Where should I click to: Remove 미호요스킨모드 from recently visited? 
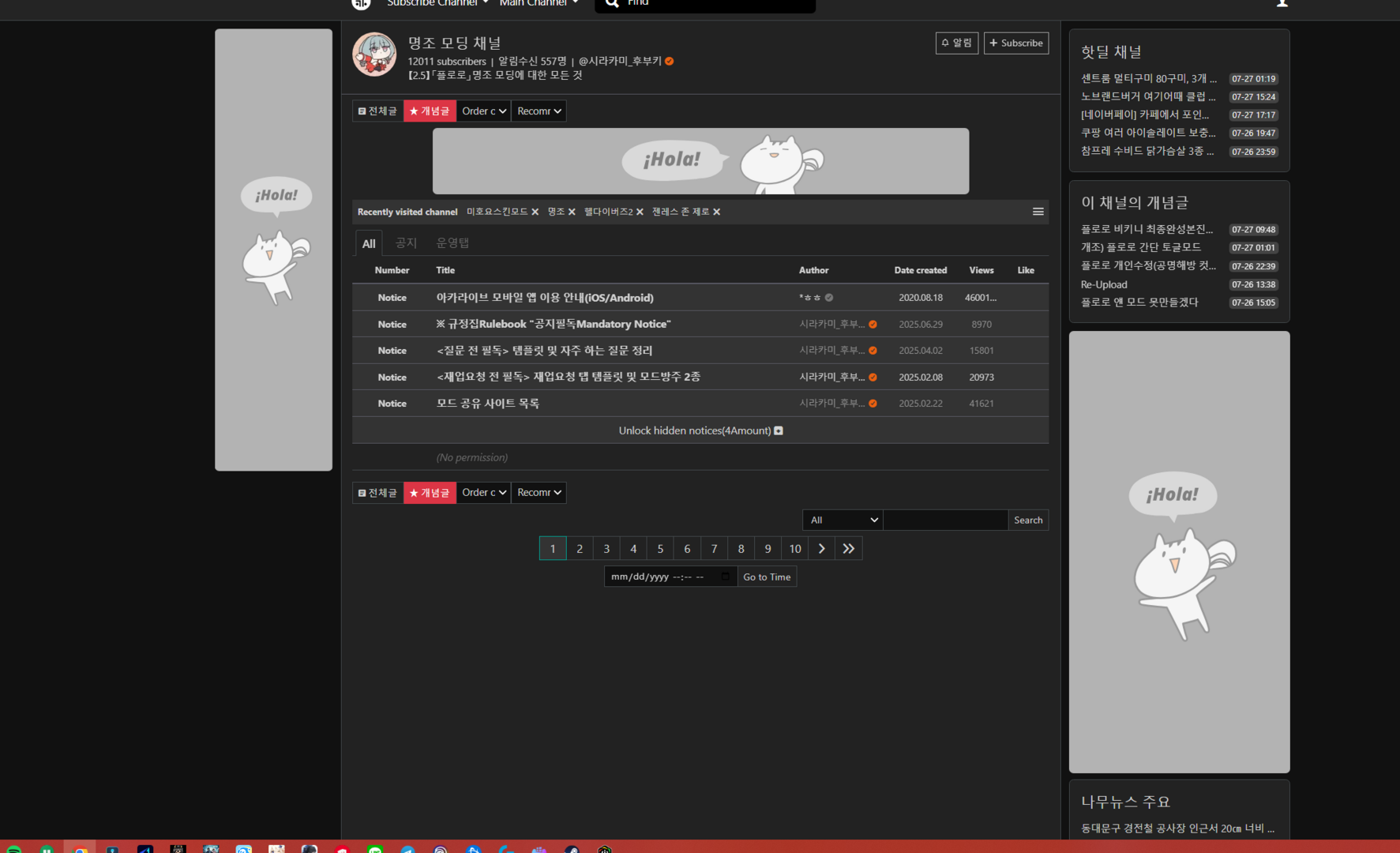pos(535,212)
